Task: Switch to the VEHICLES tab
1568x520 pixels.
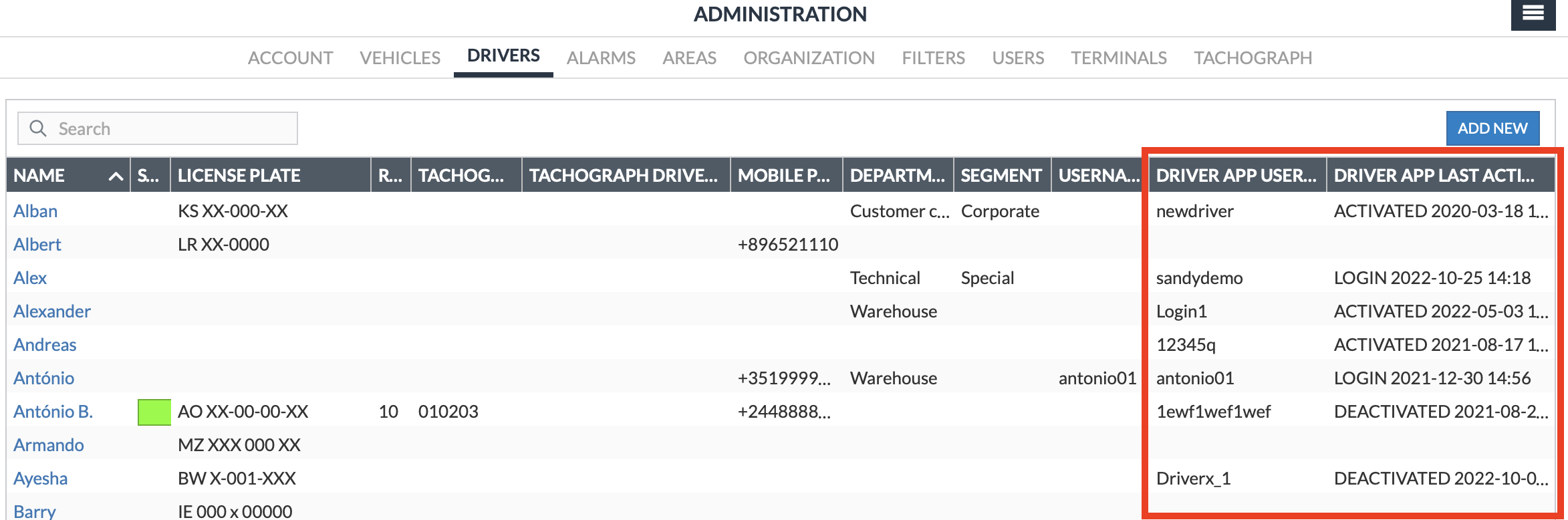Action: tap(400, 58)
